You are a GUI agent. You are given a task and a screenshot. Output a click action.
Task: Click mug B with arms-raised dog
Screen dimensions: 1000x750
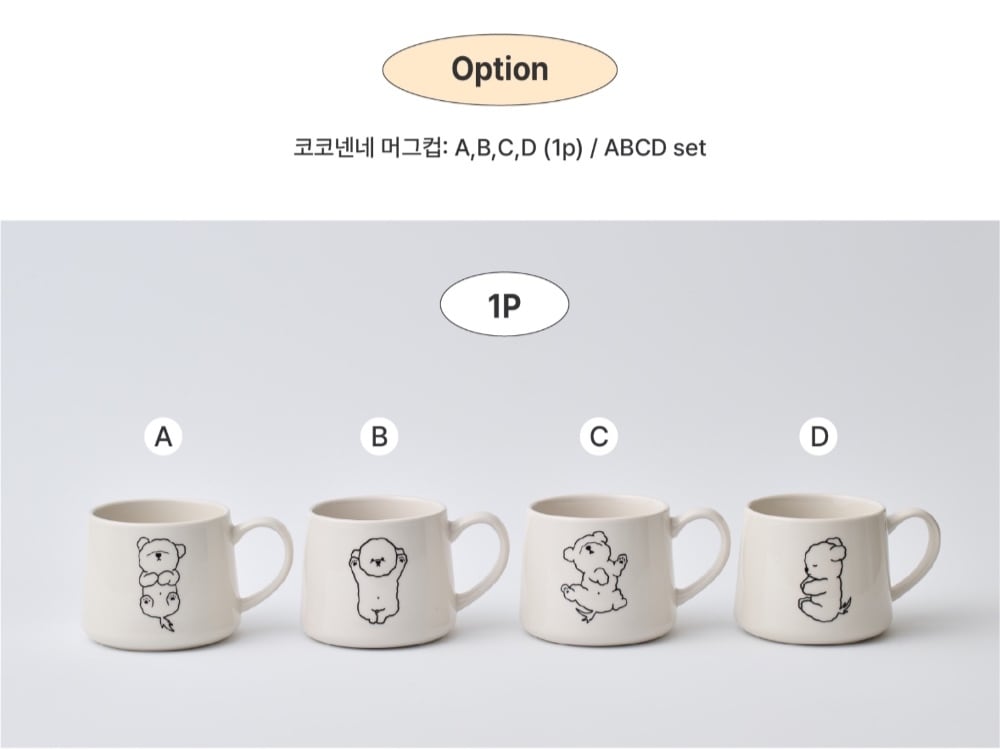coord(405,571)
